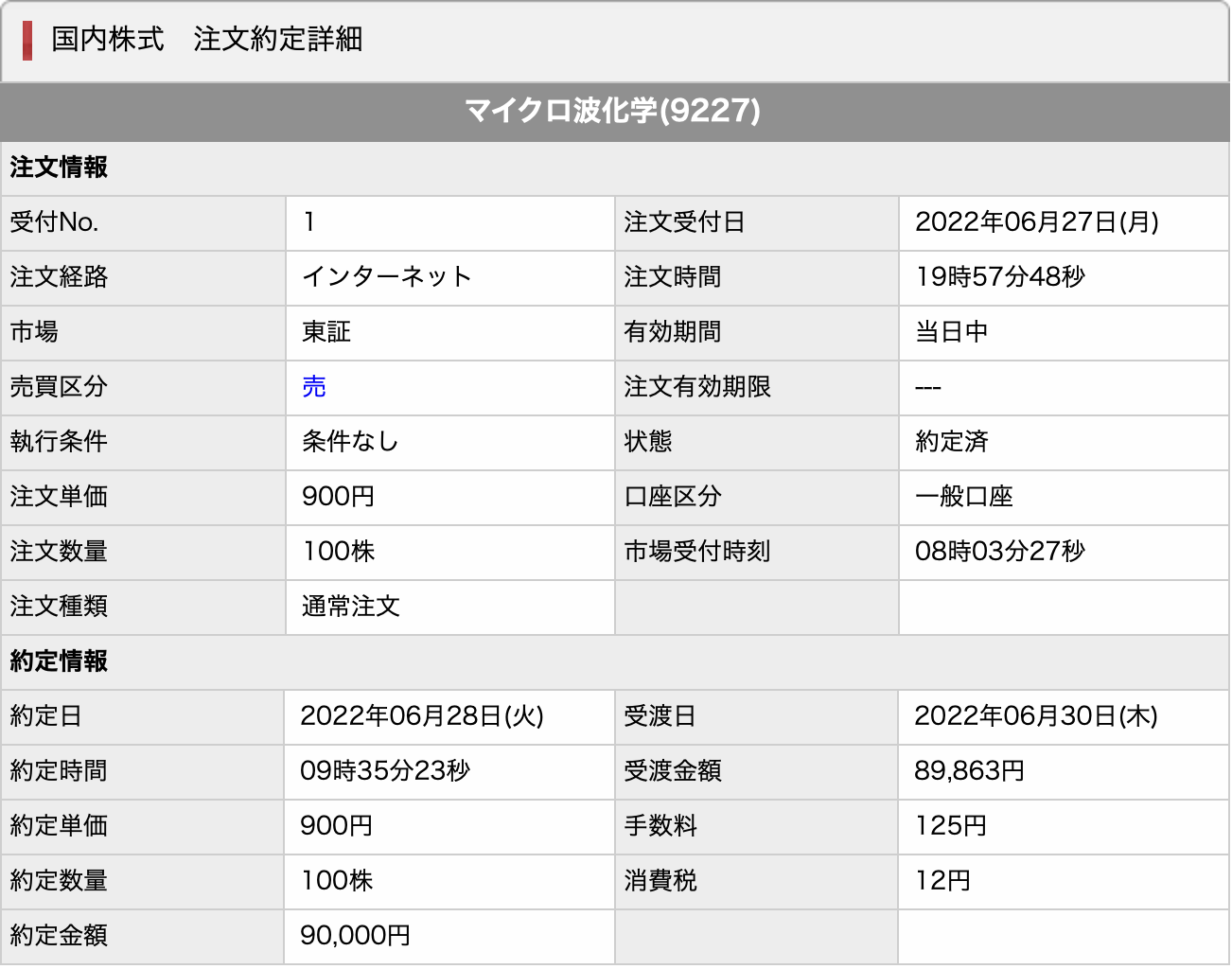Click the 執行条件 label
1232x969 pixels.
pyautogui.click(x=59, y=442)
